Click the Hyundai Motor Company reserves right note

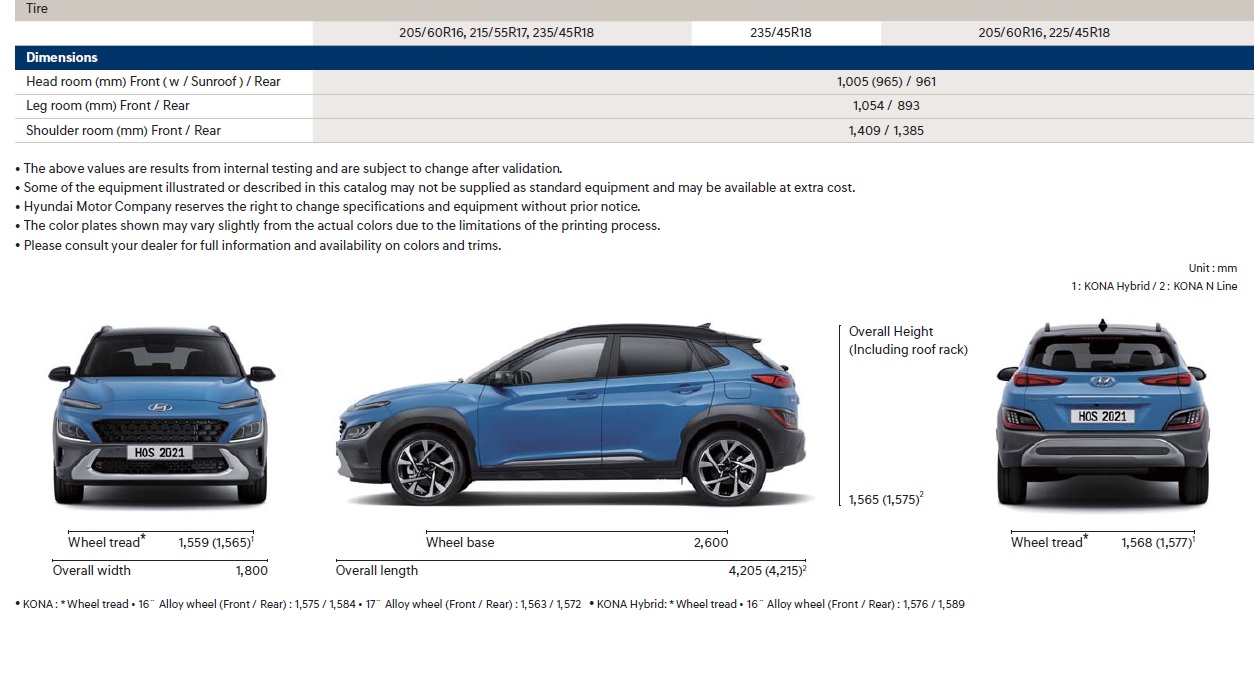[x=327, y=206]
